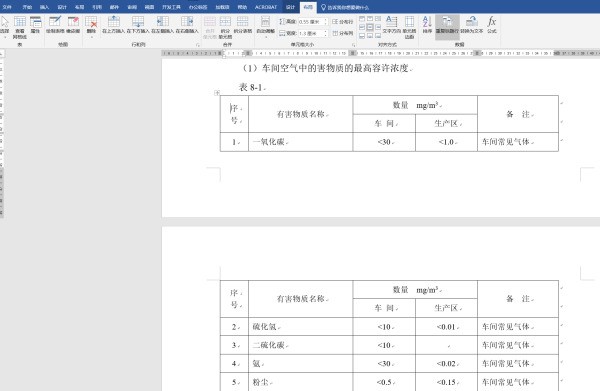Click the row Height (高度) input field
The width and height of the screenshot is (600, 391).
[311, 22]
